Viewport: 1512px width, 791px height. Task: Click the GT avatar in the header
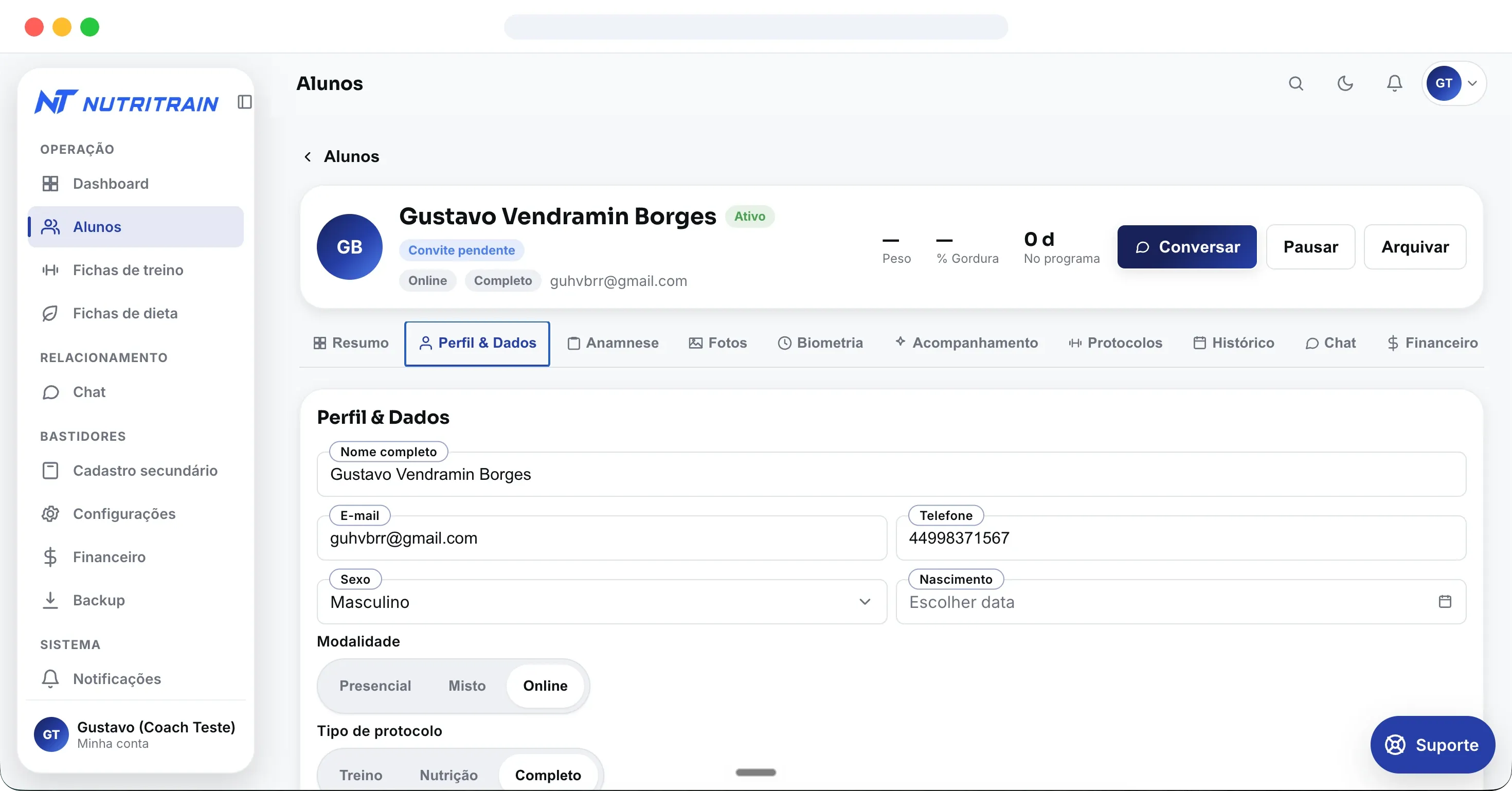point(1444,83)
